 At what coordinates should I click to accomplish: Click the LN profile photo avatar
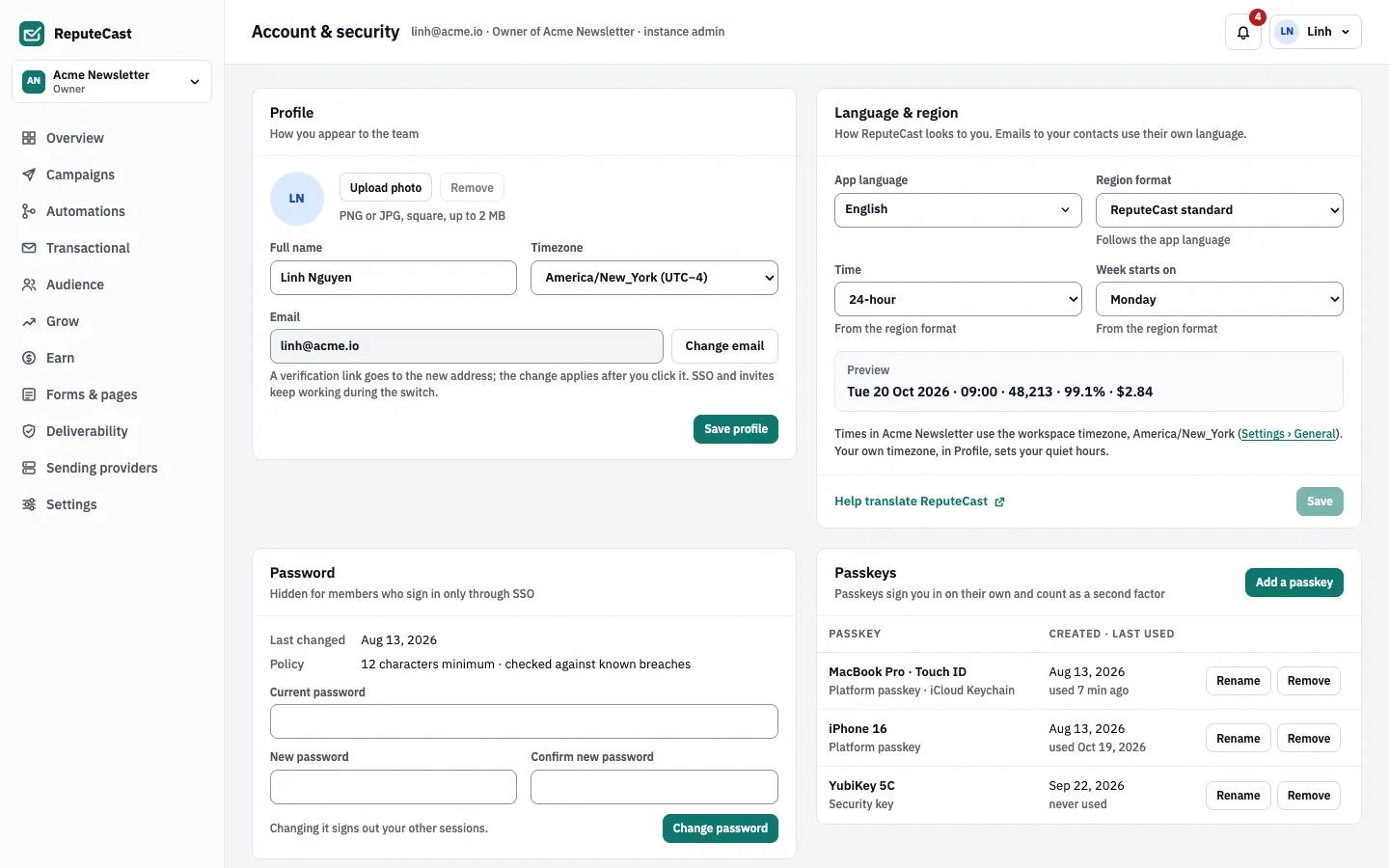pyautogui.click(x=297, y=199)
